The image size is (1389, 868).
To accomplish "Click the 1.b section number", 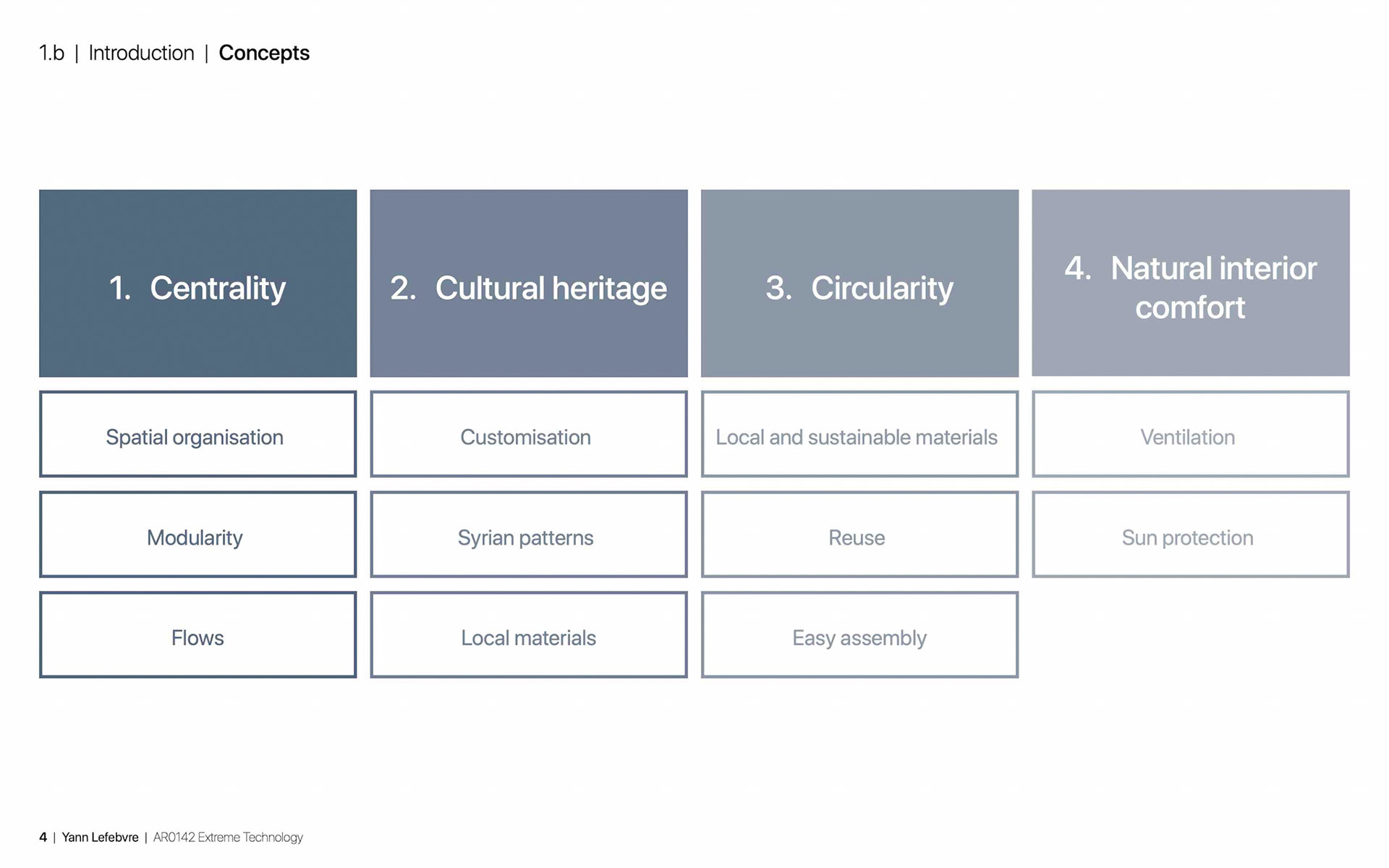I will 51,54.
